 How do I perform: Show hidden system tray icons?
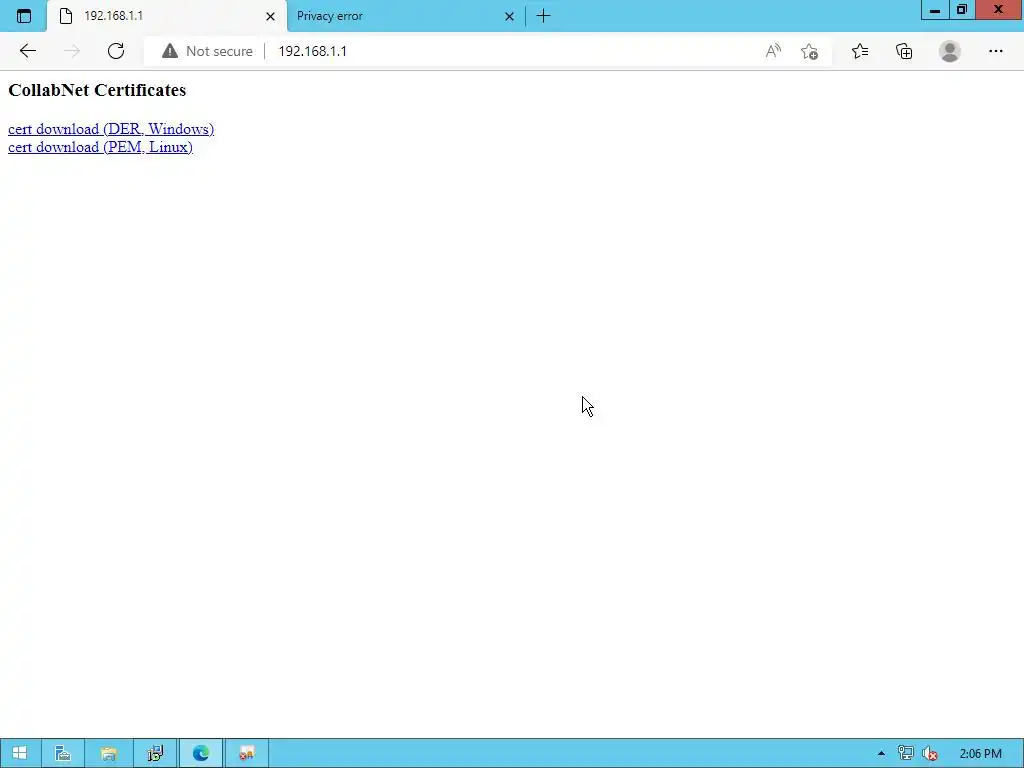pos(881,754)
